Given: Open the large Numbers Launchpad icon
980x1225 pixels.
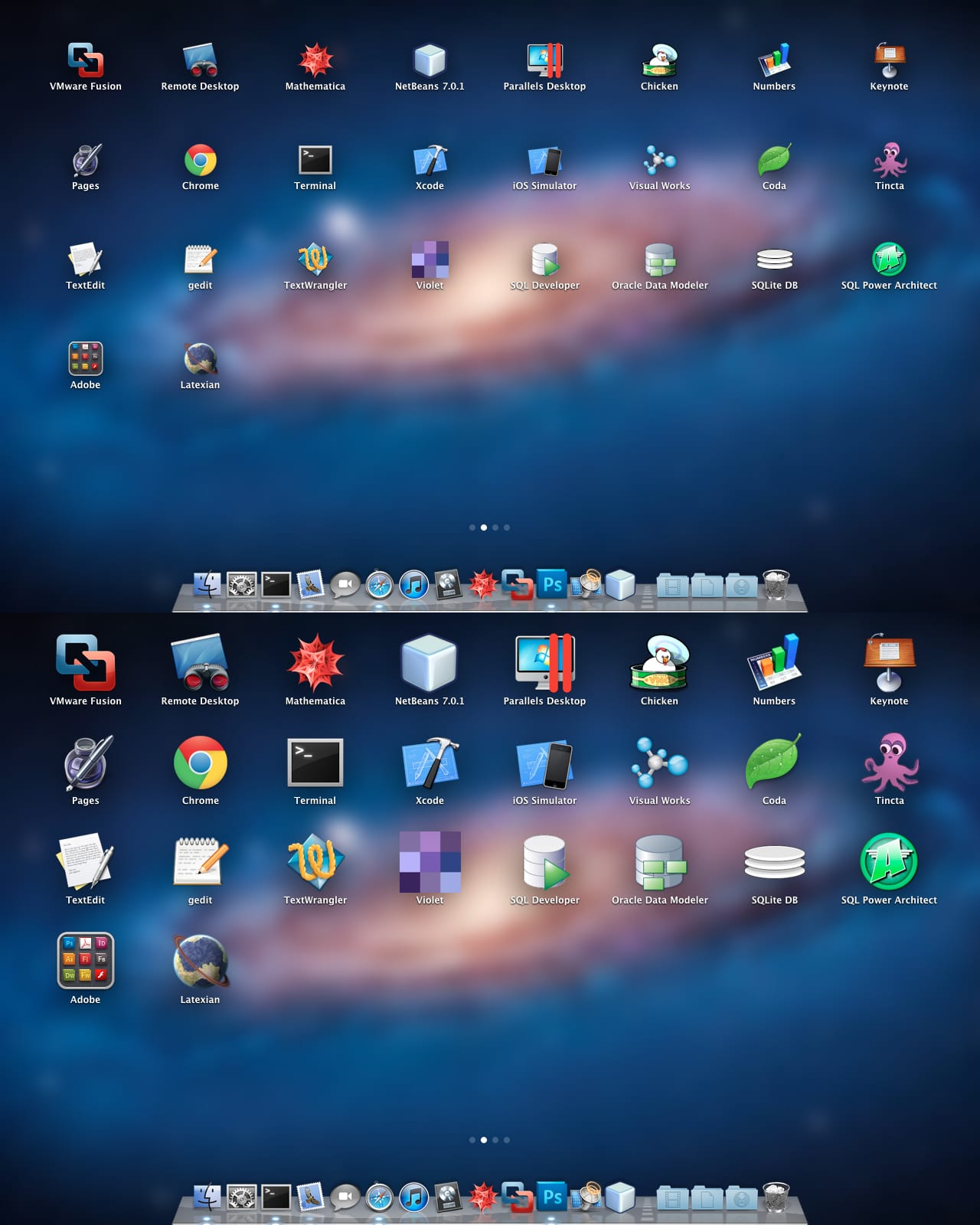Looking at the screenshot, I should pyautogui.click(x=774, y=662).
